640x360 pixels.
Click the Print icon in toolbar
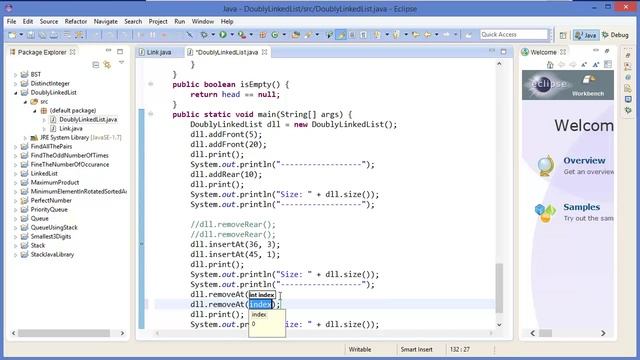click(54, 35)
